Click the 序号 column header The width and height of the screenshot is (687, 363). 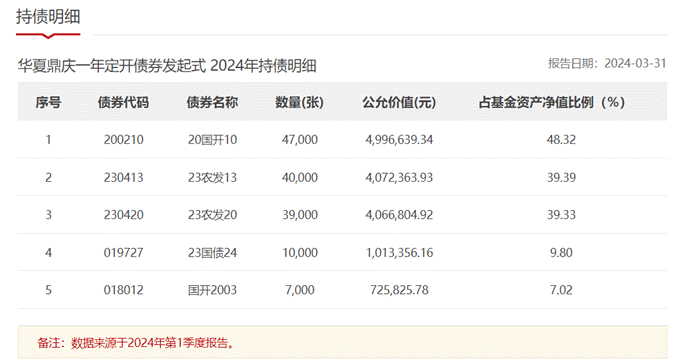click(x=48, y=102)
